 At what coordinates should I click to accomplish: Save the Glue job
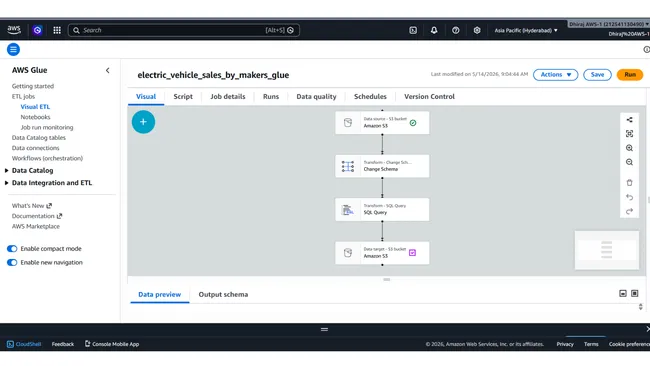pyautogui.click(x=597, y=75)
